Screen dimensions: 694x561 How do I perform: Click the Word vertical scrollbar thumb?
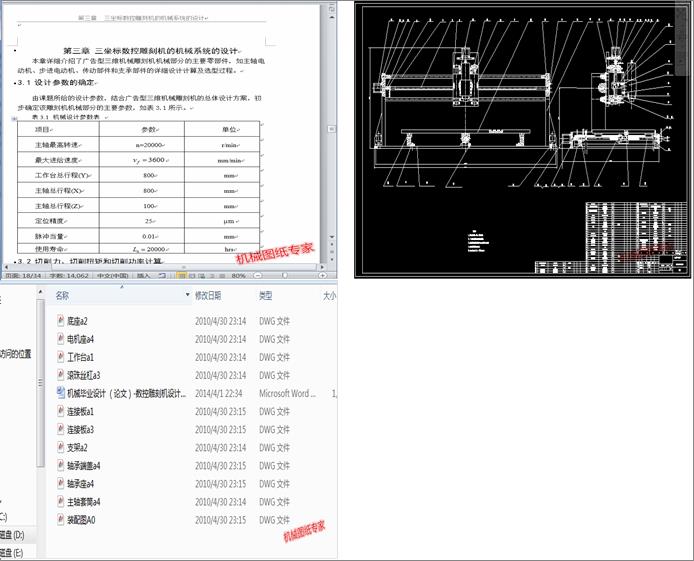click(x=332, y=129)
